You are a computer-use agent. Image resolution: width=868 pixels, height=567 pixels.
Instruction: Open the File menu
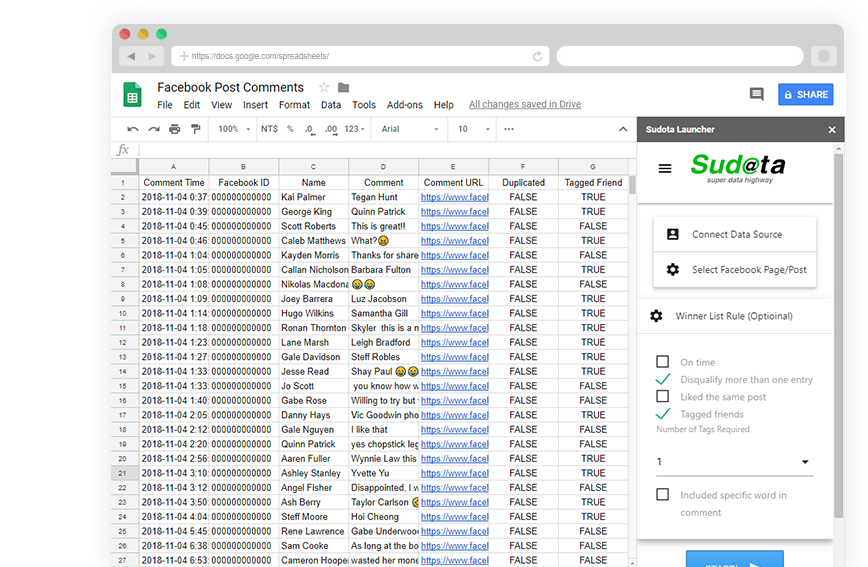(164, 105)
